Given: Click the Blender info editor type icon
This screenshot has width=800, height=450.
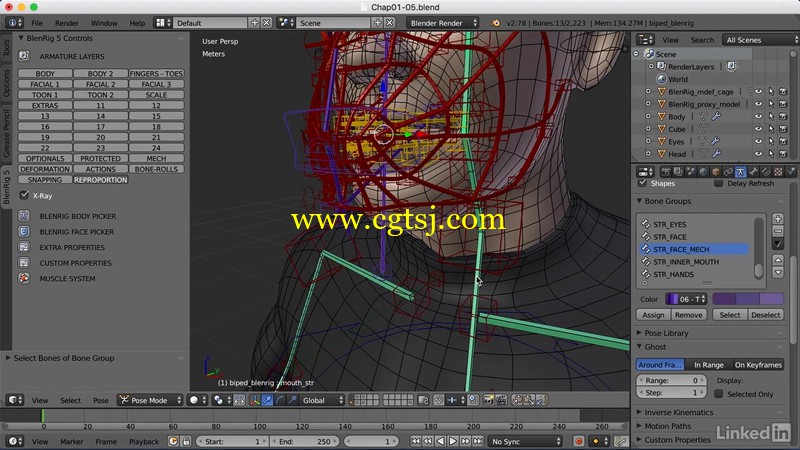Looking at the screenshot, I should 14,23.
